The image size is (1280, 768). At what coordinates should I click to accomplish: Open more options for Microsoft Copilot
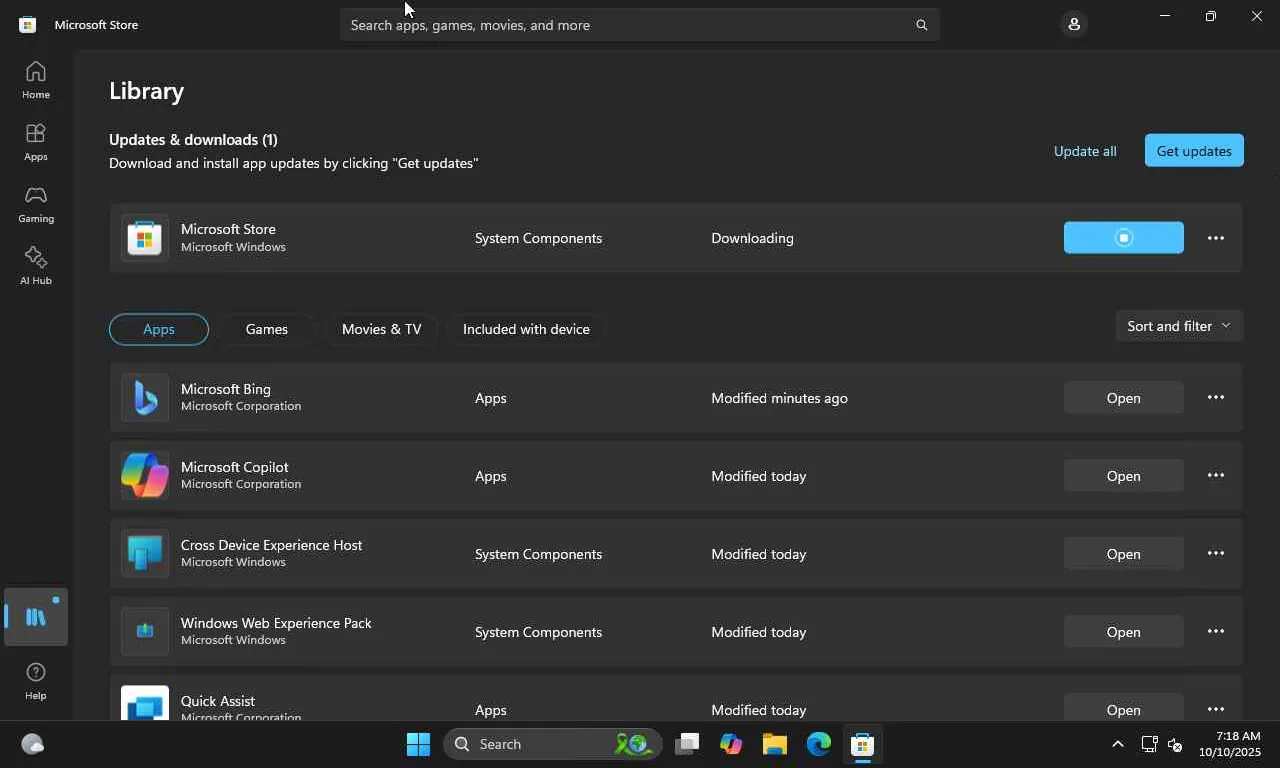1216,476
